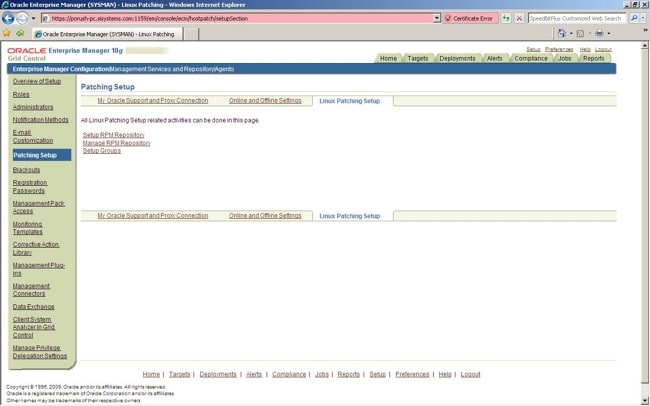Click the Logout link in the page header
This screenshot has height=406, width=650.
pos(603,49)
